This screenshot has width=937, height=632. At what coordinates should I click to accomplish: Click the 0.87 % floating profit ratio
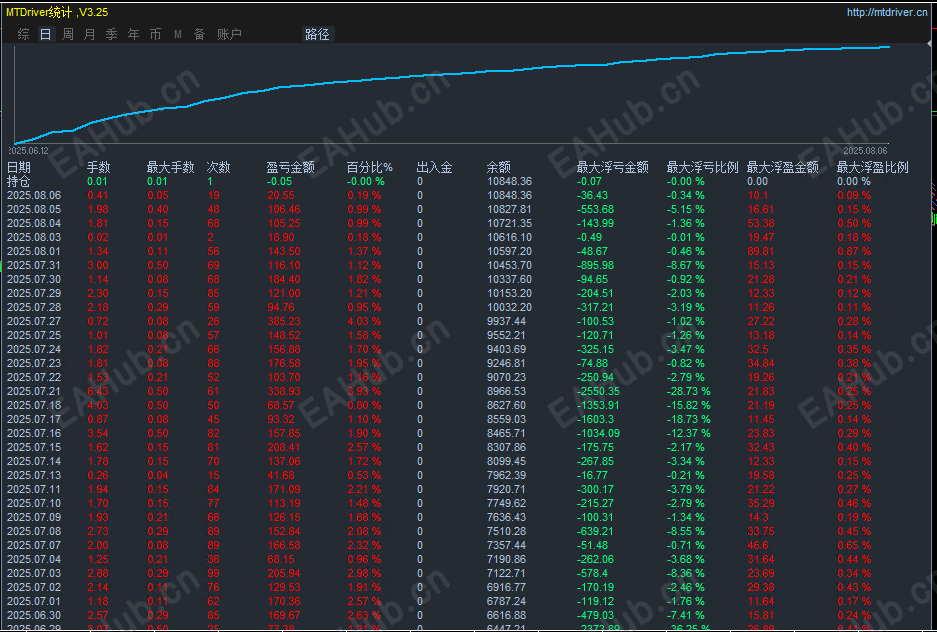pos(853,251)
